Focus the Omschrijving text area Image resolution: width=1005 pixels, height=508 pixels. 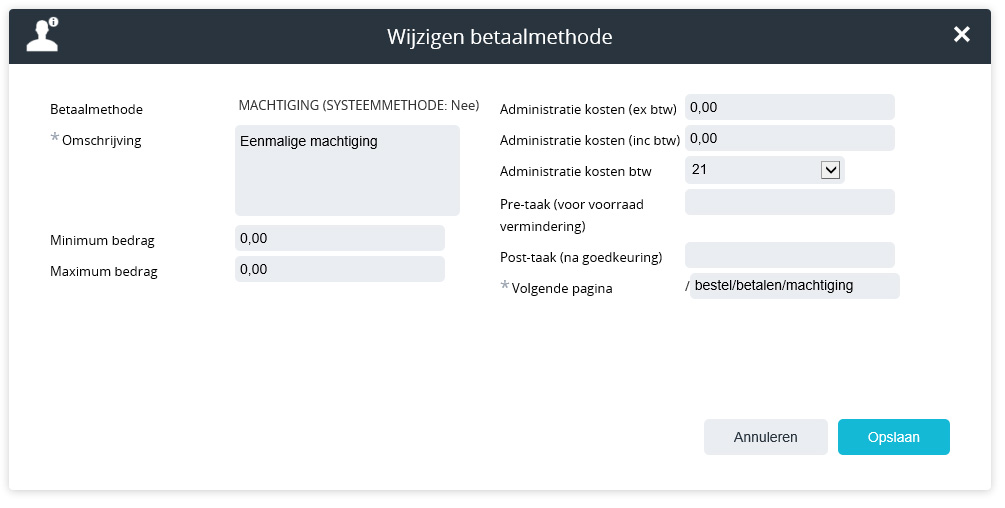347,170
